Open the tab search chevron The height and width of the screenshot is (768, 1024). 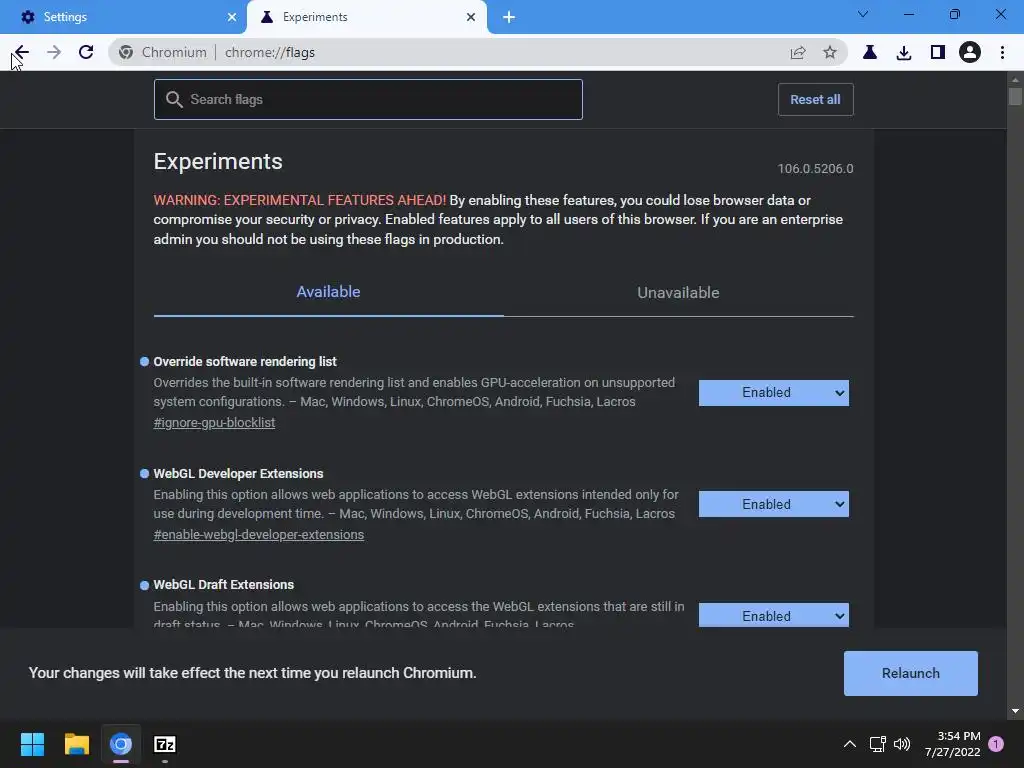(x=863, y=14)
